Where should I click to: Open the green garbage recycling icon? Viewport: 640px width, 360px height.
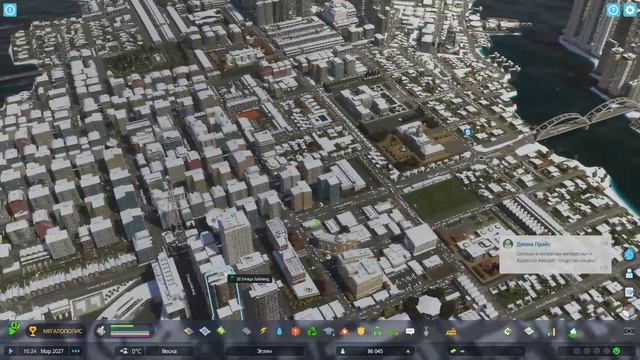point(312,331)
